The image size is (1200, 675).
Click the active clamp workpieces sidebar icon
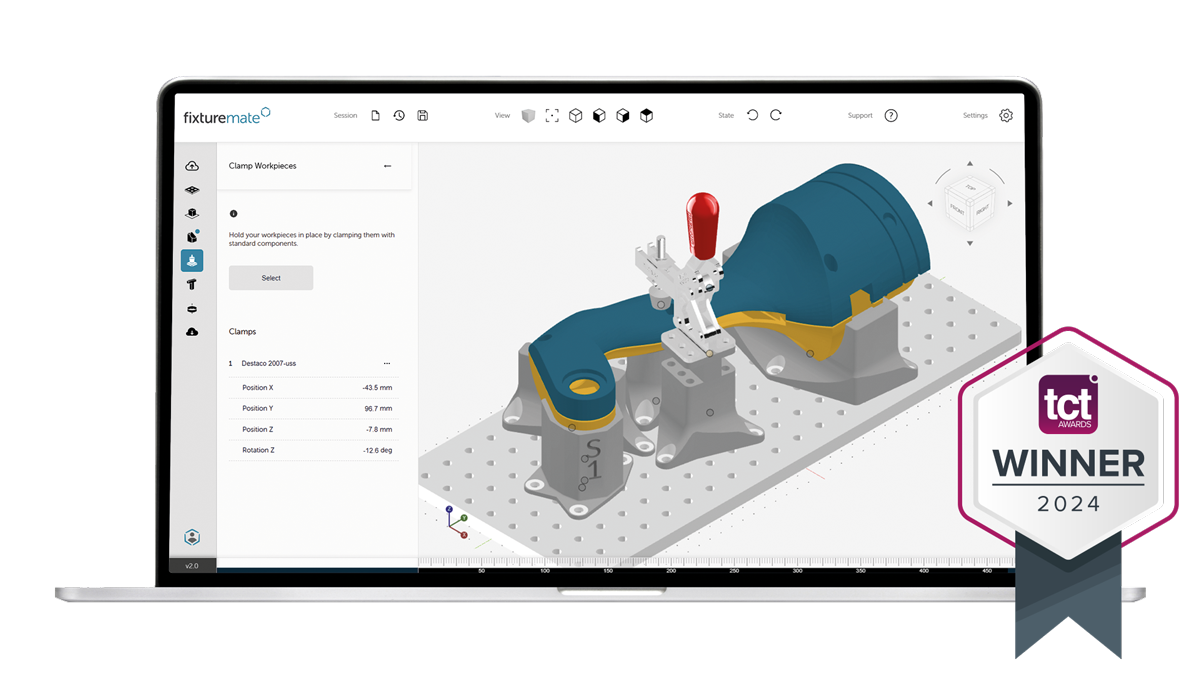pyautogui.click(x=192, y=260)
